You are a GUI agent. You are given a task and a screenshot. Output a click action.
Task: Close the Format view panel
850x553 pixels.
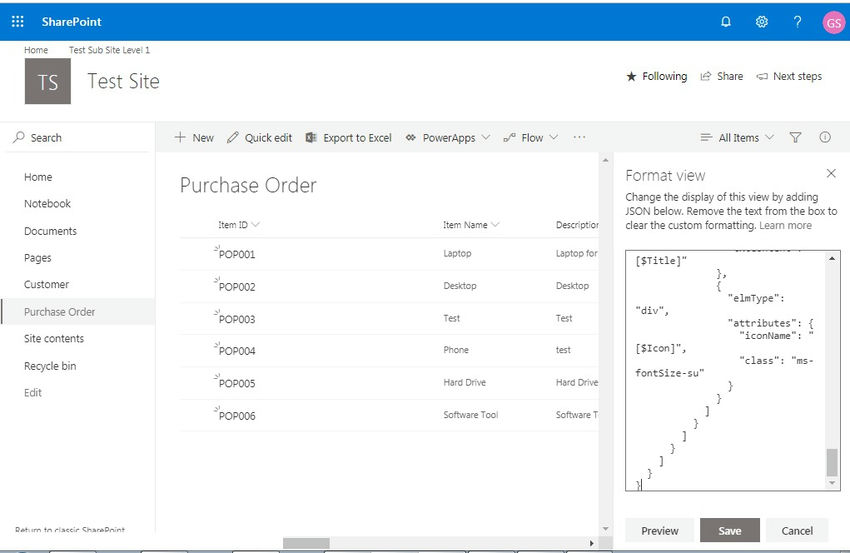tap(831, 174)
